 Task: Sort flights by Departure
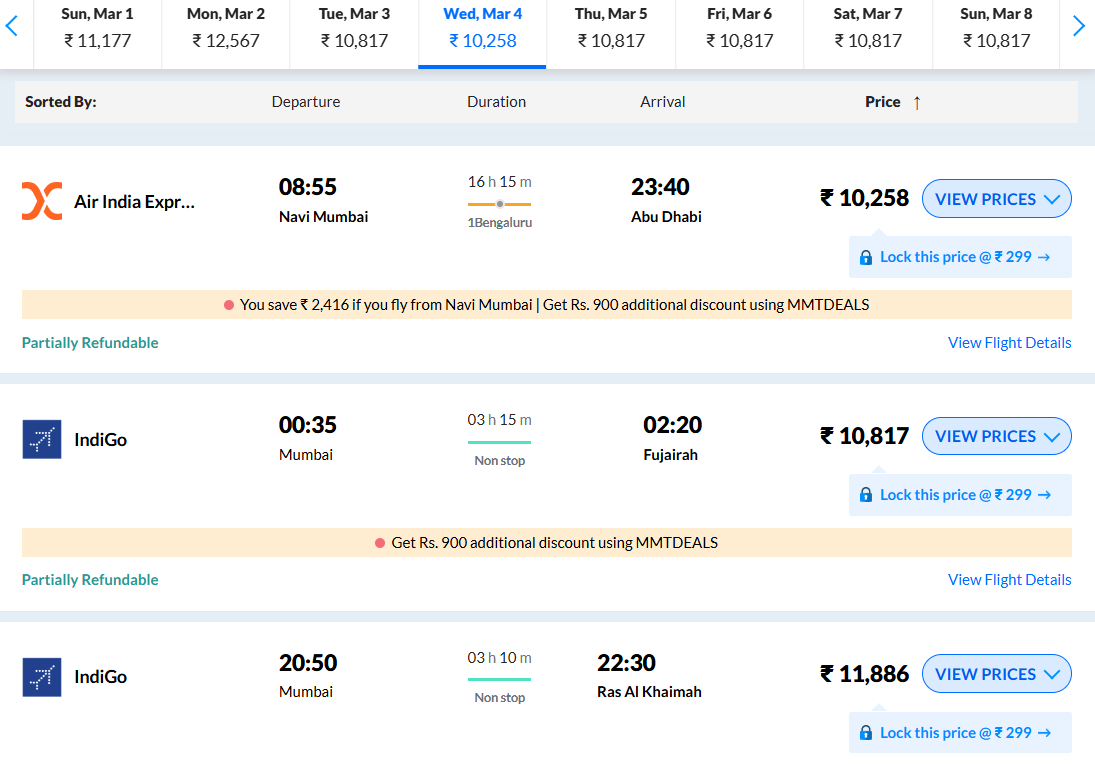click(306, 102)
